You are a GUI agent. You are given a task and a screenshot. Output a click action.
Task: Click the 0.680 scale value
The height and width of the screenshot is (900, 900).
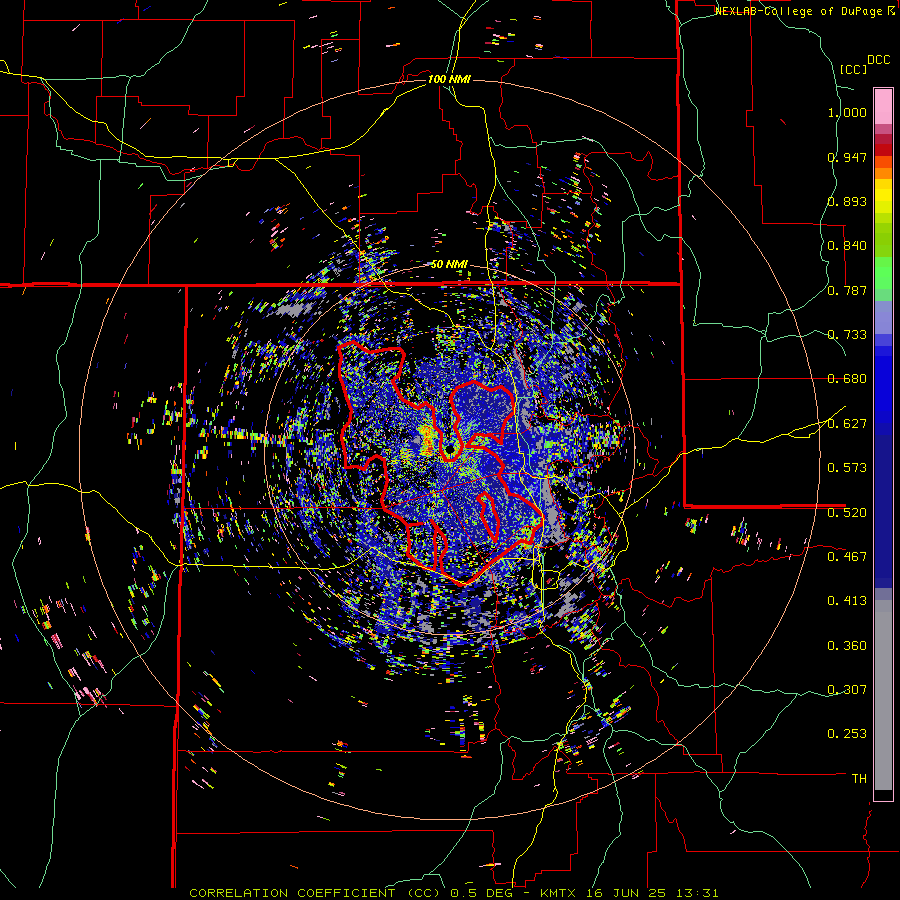[x=847, y=379]
